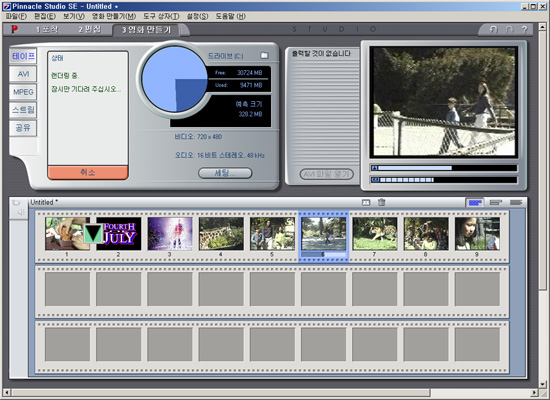Select highlighted clip 6 thumbnail

tap(323, 234)
